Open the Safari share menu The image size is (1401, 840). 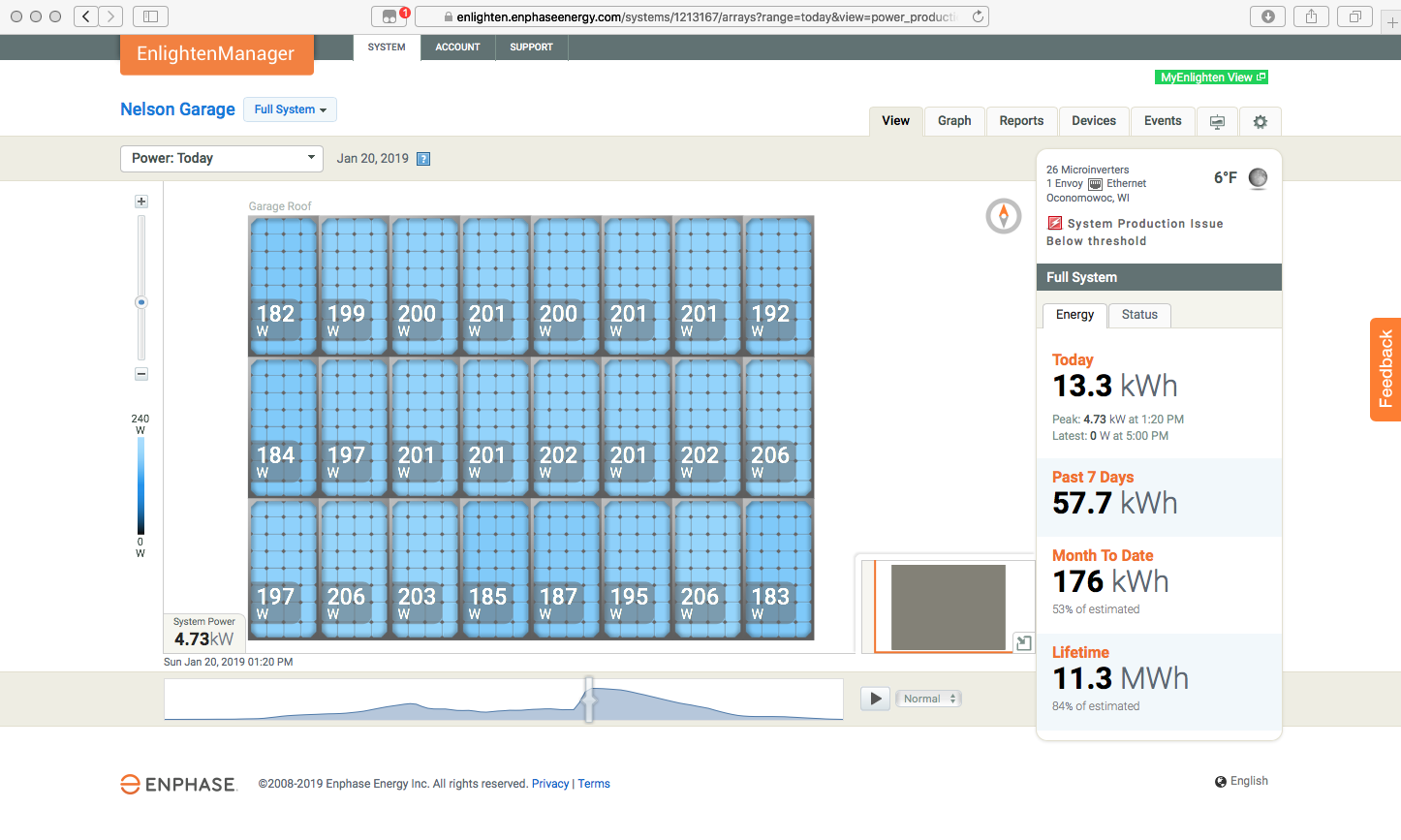(x=1311, y=16)
